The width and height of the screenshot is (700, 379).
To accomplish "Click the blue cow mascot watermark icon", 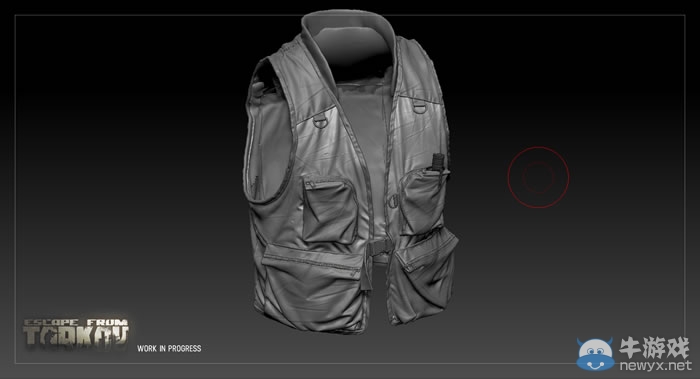I will [x=595, y=354].
